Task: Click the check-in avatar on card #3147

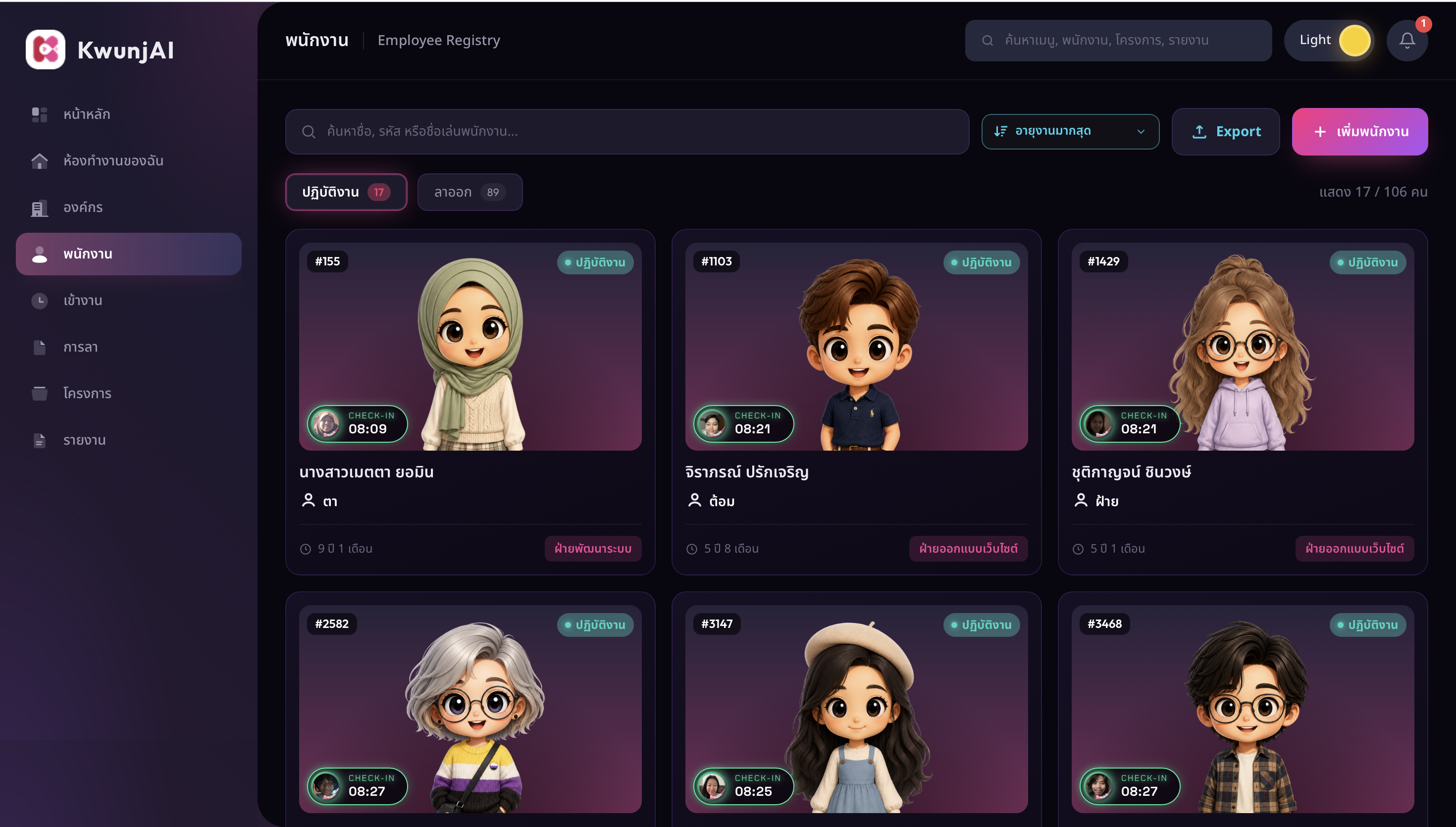Action: pos(713,786)
